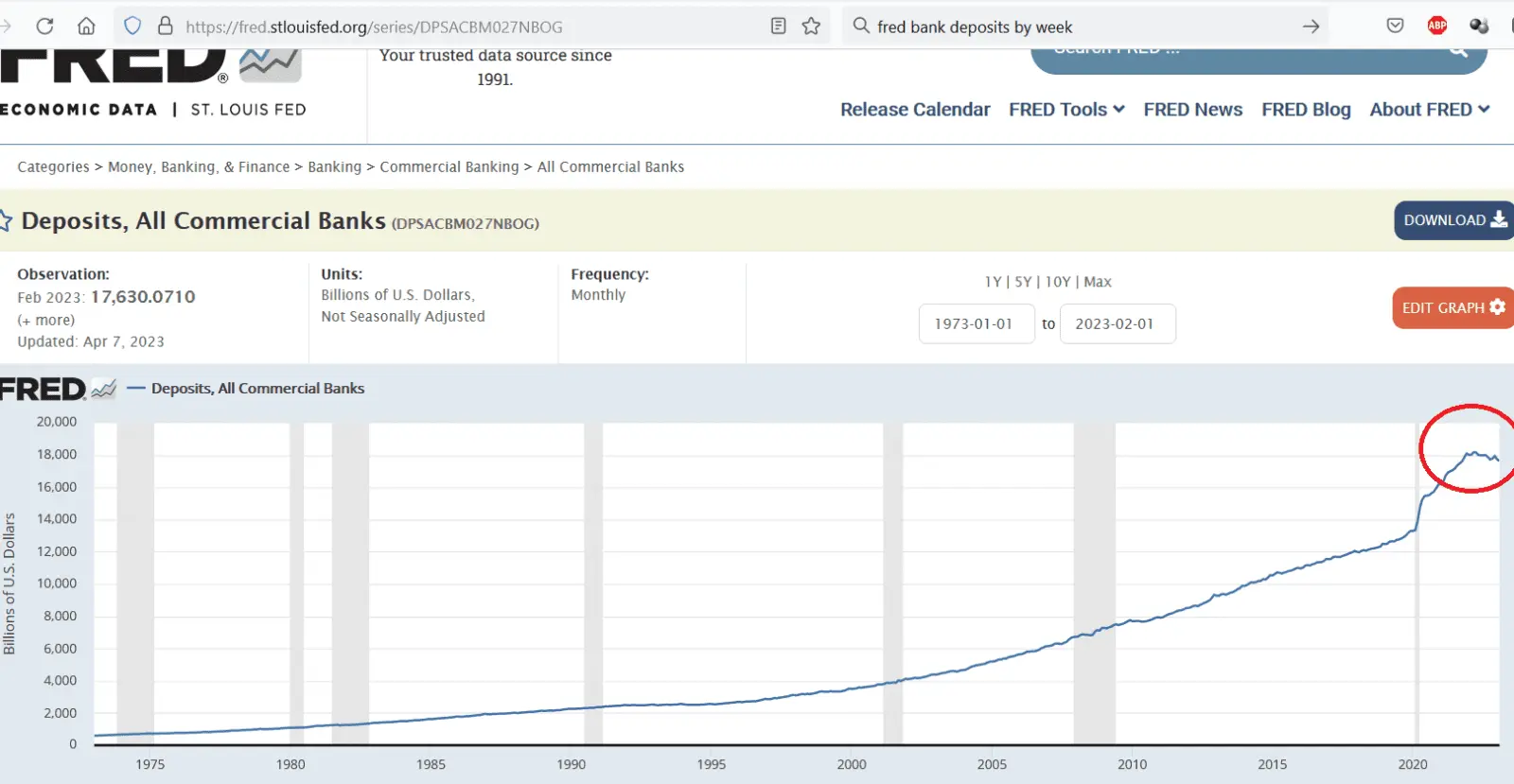Submit the search with the arrow icon
1514x784 pixels.
tap(1311, 26)
